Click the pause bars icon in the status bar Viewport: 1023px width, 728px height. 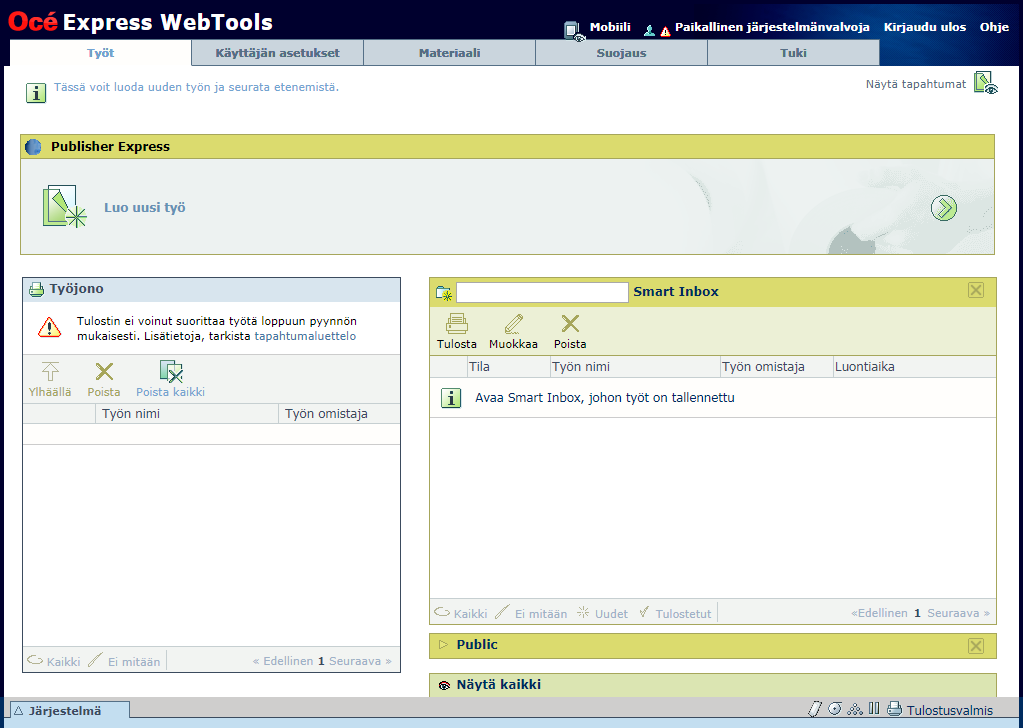coord(874,708)
